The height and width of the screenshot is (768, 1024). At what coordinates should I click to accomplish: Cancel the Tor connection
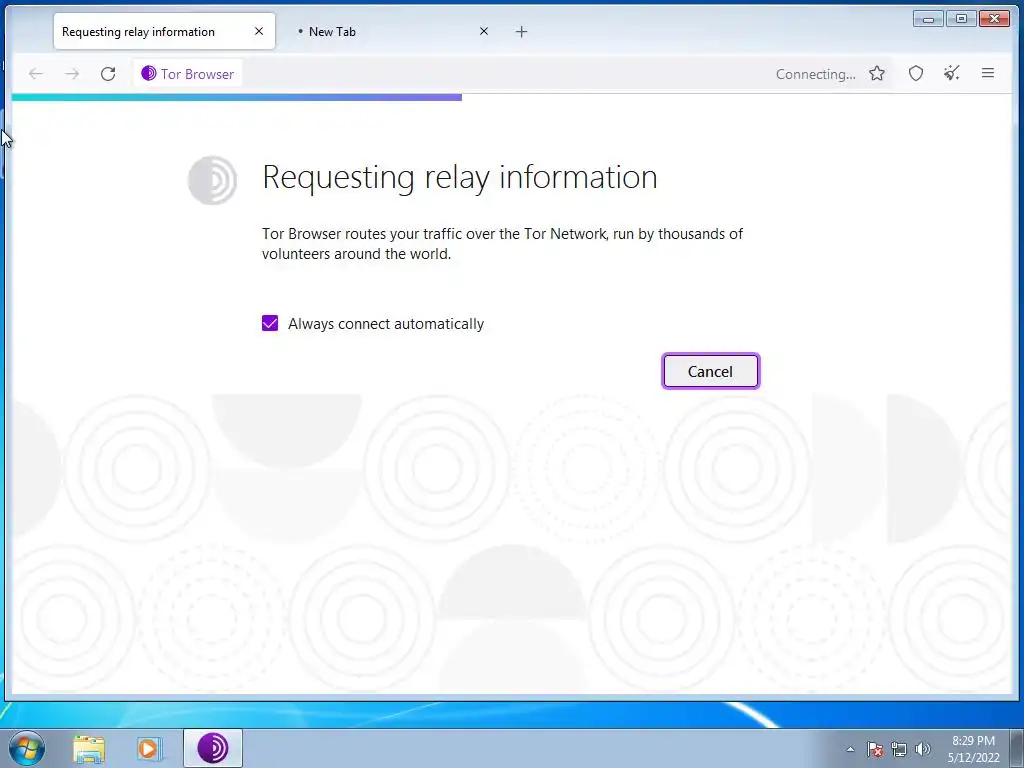coord(711,371)
